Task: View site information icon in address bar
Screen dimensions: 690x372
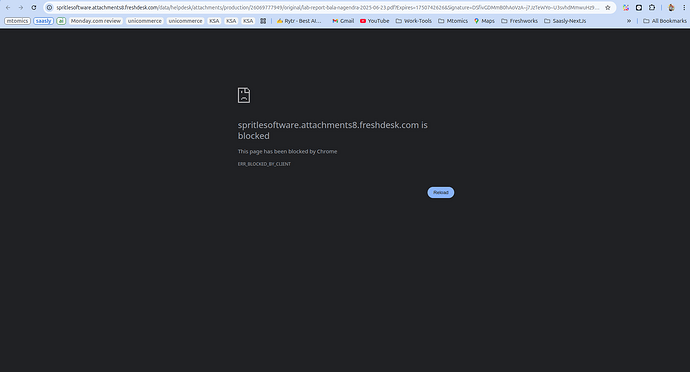Action: click(x=49, y=7)
